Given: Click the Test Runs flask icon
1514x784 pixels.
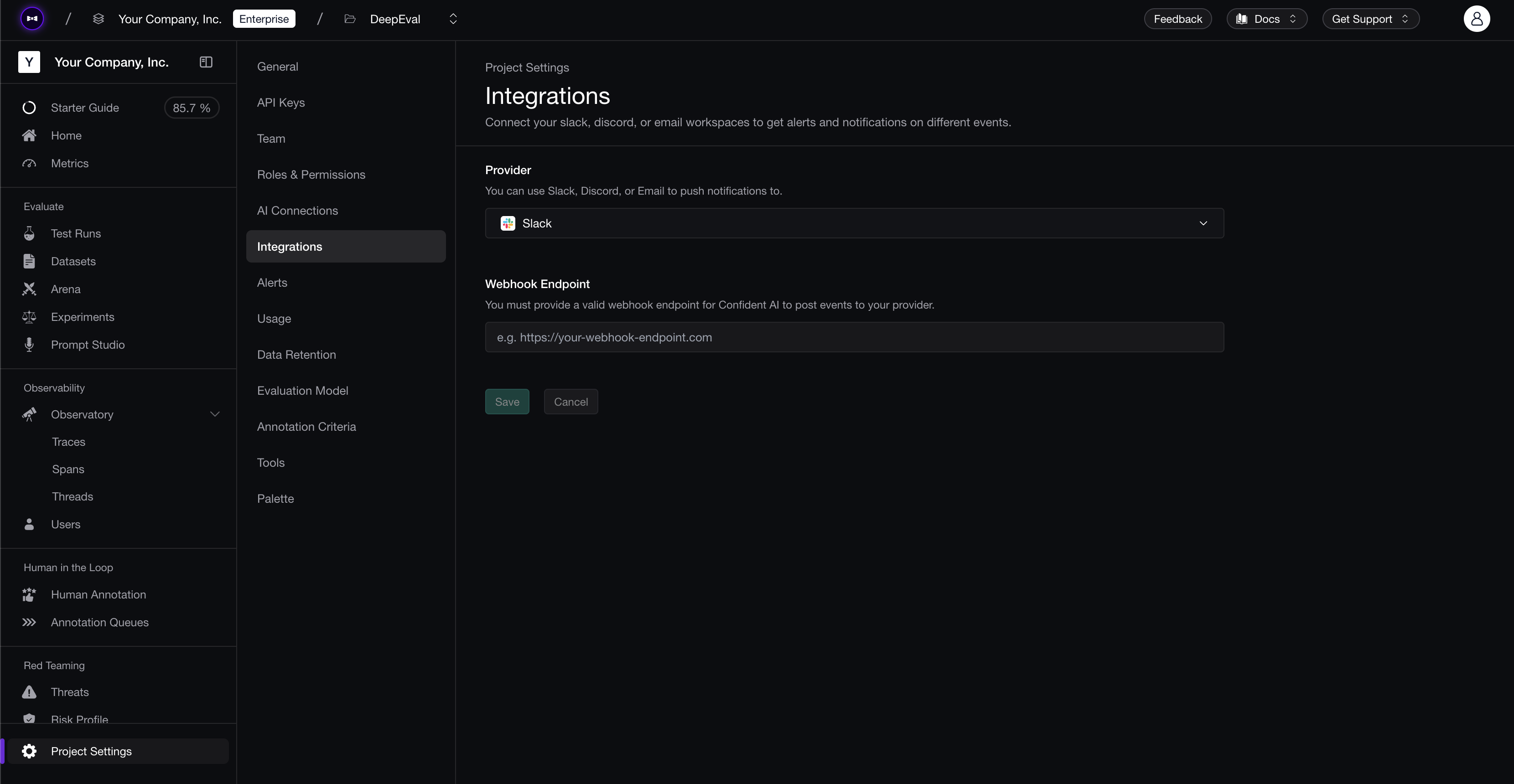Looking at the screenshot, I should click(x=29, y=234).
